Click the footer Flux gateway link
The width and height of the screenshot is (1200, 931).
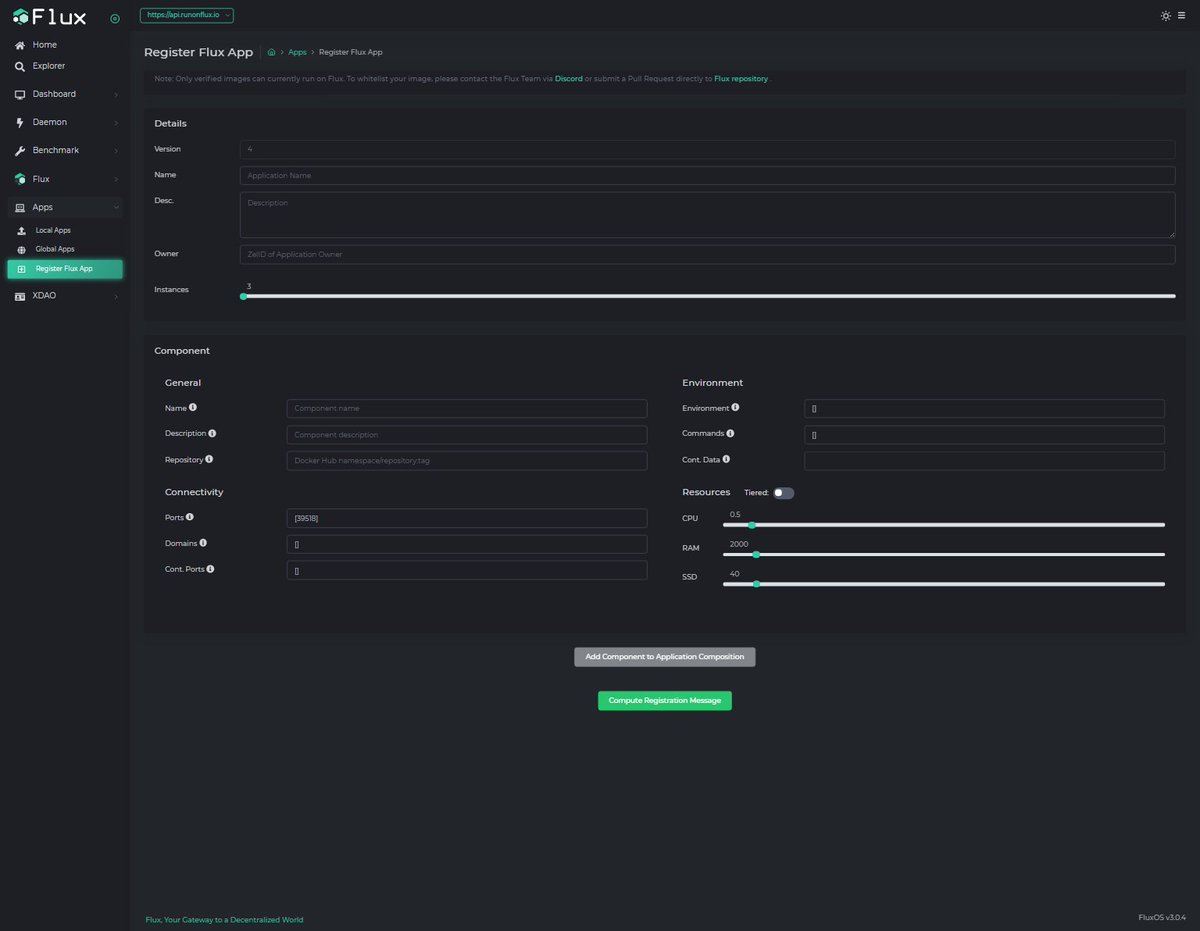tap(224, 919)
